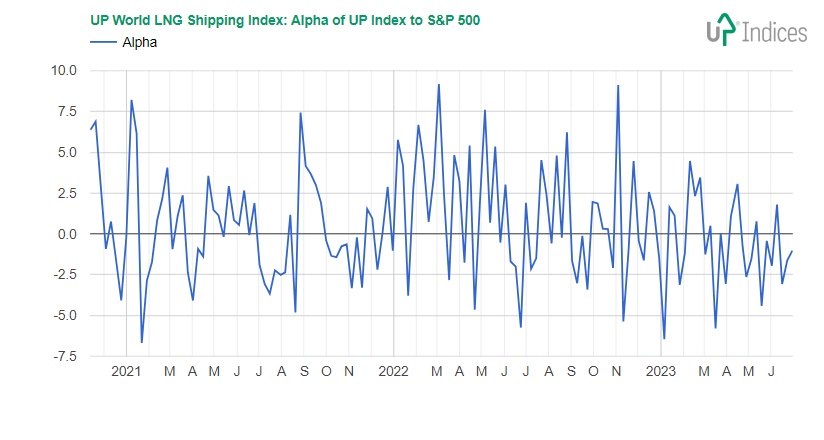
Task: Click the last data point of Alpha line
Action: (793, 251)
